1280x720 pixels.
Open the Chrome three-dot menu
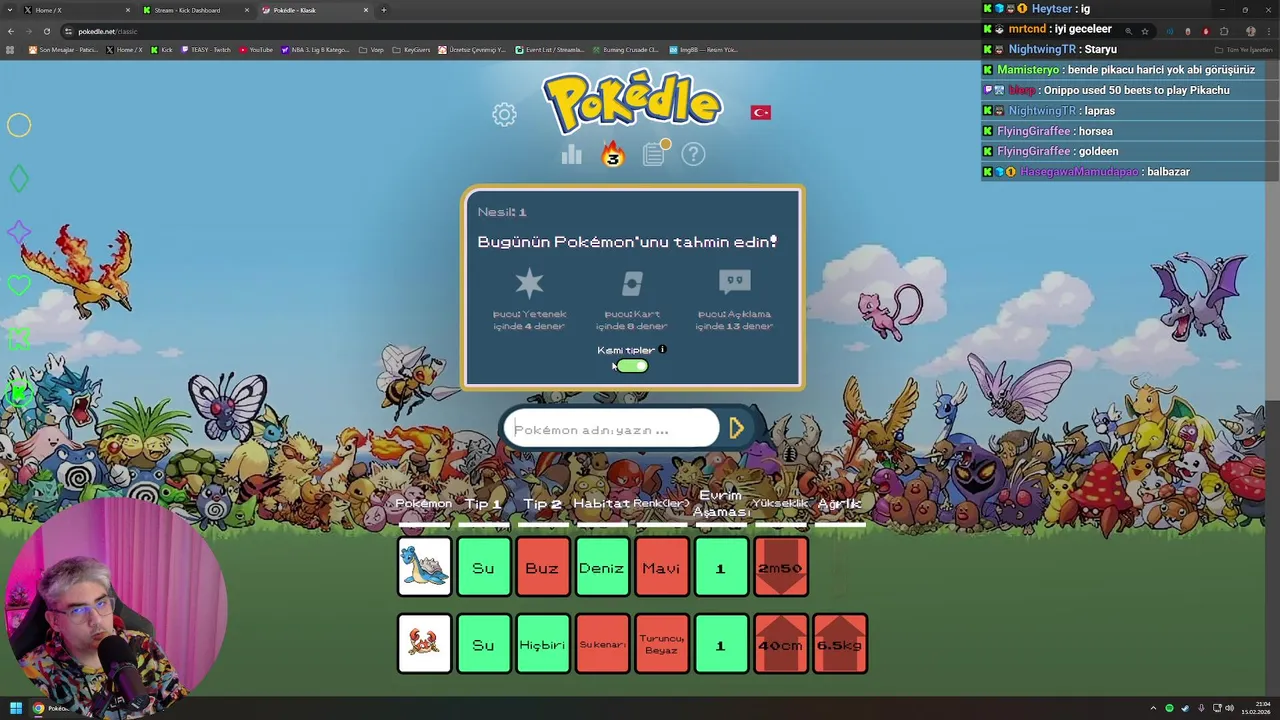coord(1268,31)
